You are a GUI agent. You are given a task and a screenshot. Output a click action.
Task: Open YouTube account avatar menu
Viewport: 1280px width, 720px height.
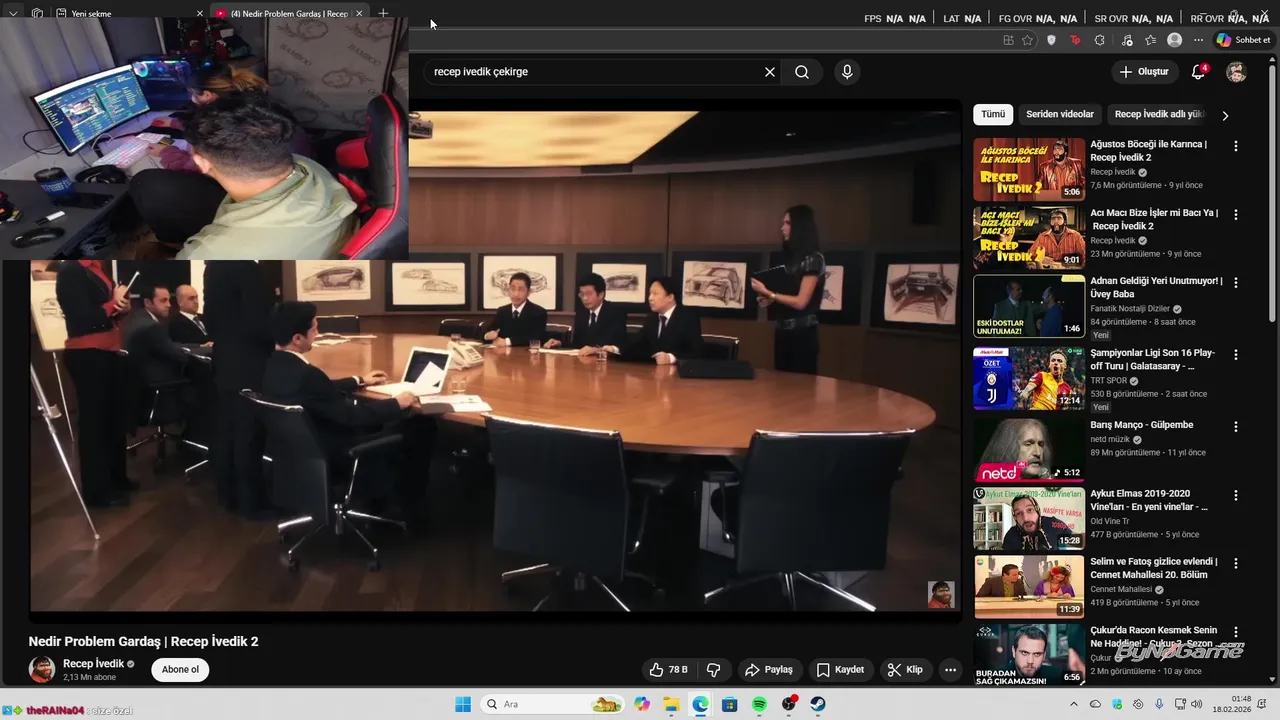click(1236, 72)
